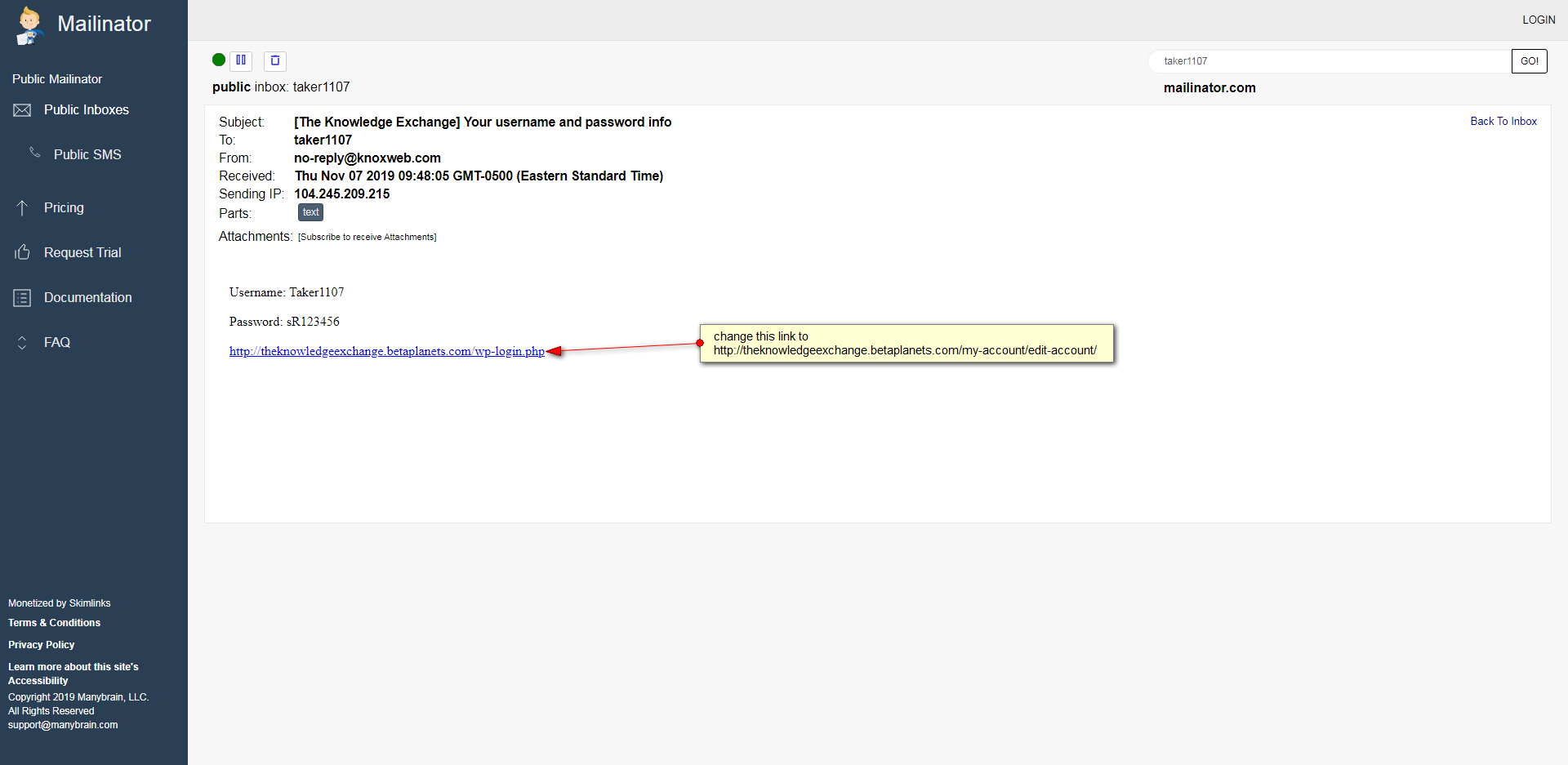
Task: Click the green inbox status indicator
Action: click(x=219, y=60)
